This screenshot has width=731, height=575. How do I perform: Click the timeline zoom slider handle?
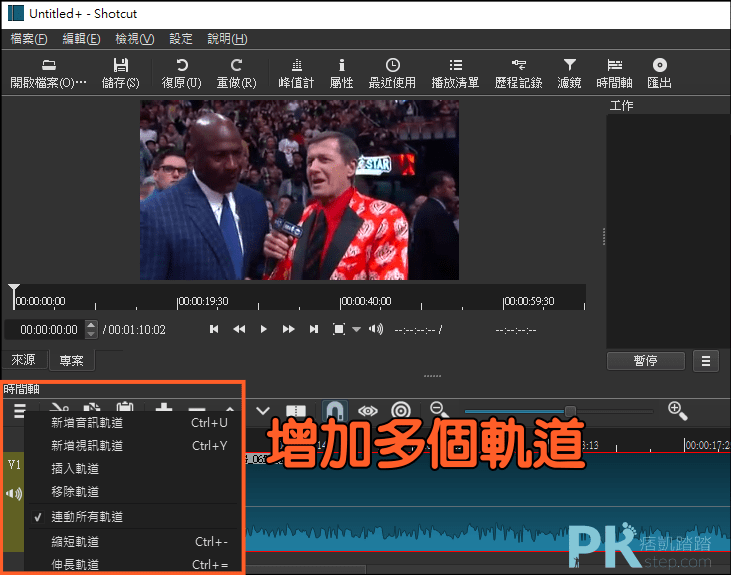(570, 411)
